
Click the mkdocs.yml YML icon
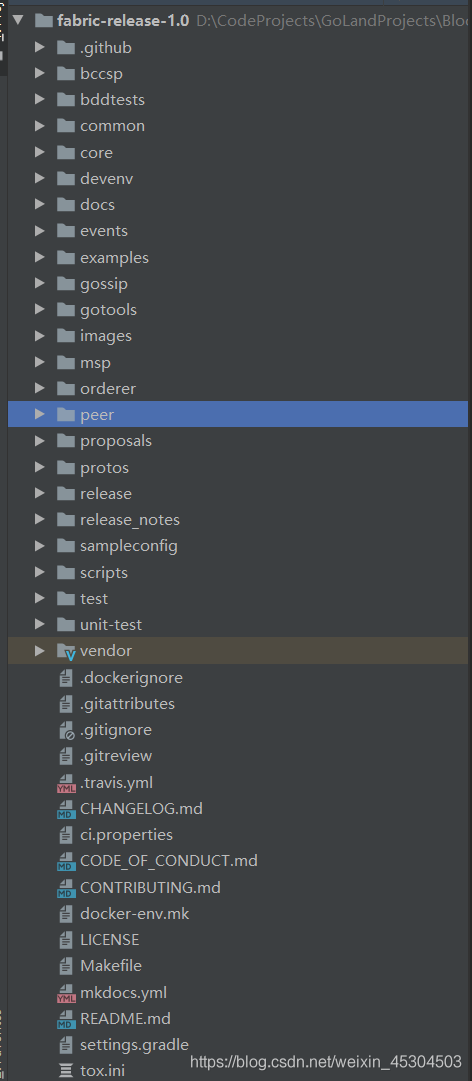pos(66,993)
